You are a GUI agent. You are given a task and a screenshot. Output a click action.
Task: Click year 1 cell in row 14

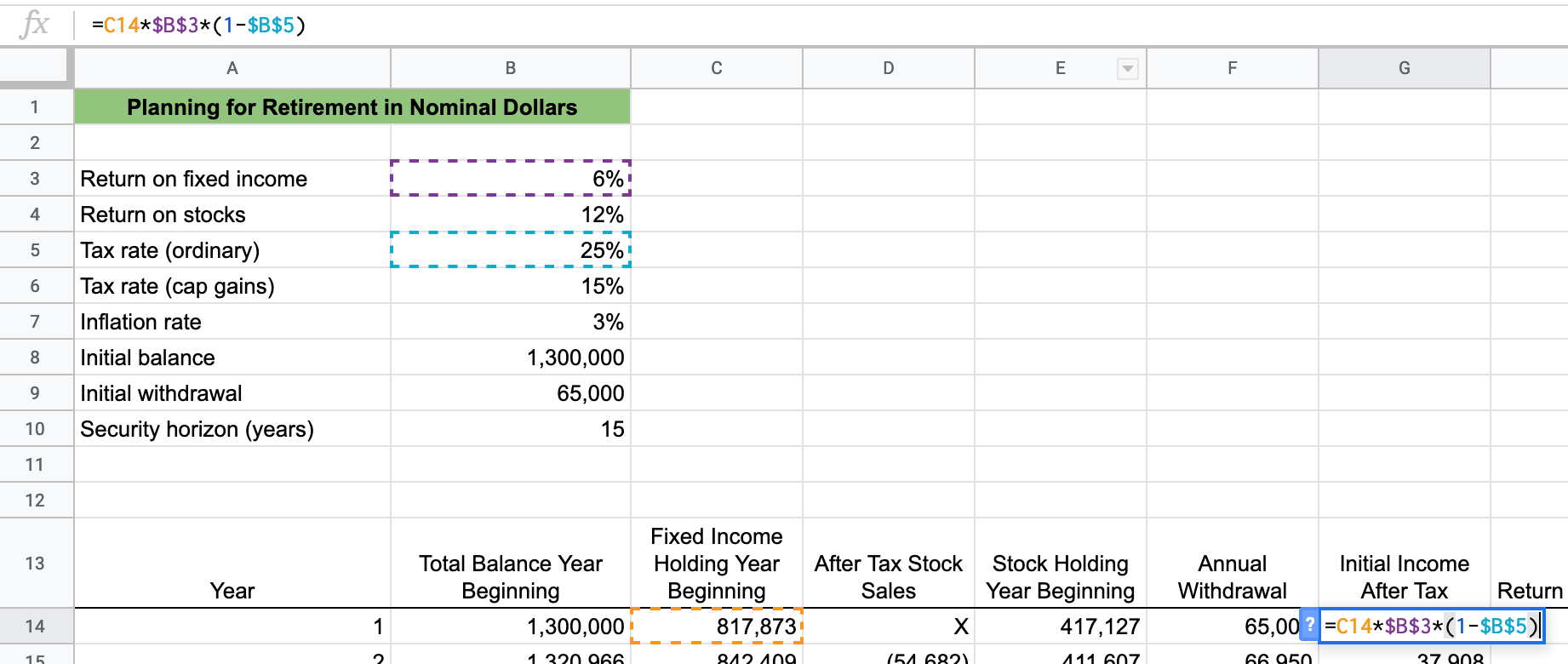232,627
